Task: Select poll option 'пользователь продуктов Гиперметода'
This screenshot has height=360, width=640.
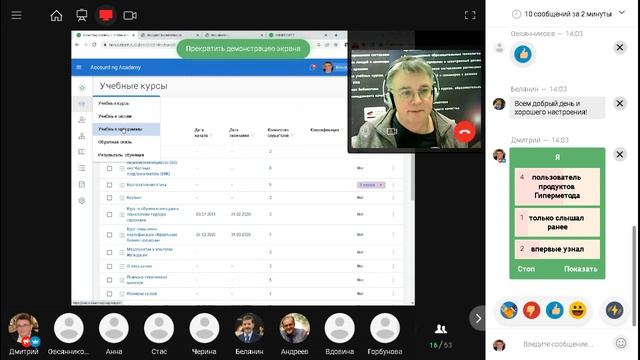Action: click(x=557, y=187)
